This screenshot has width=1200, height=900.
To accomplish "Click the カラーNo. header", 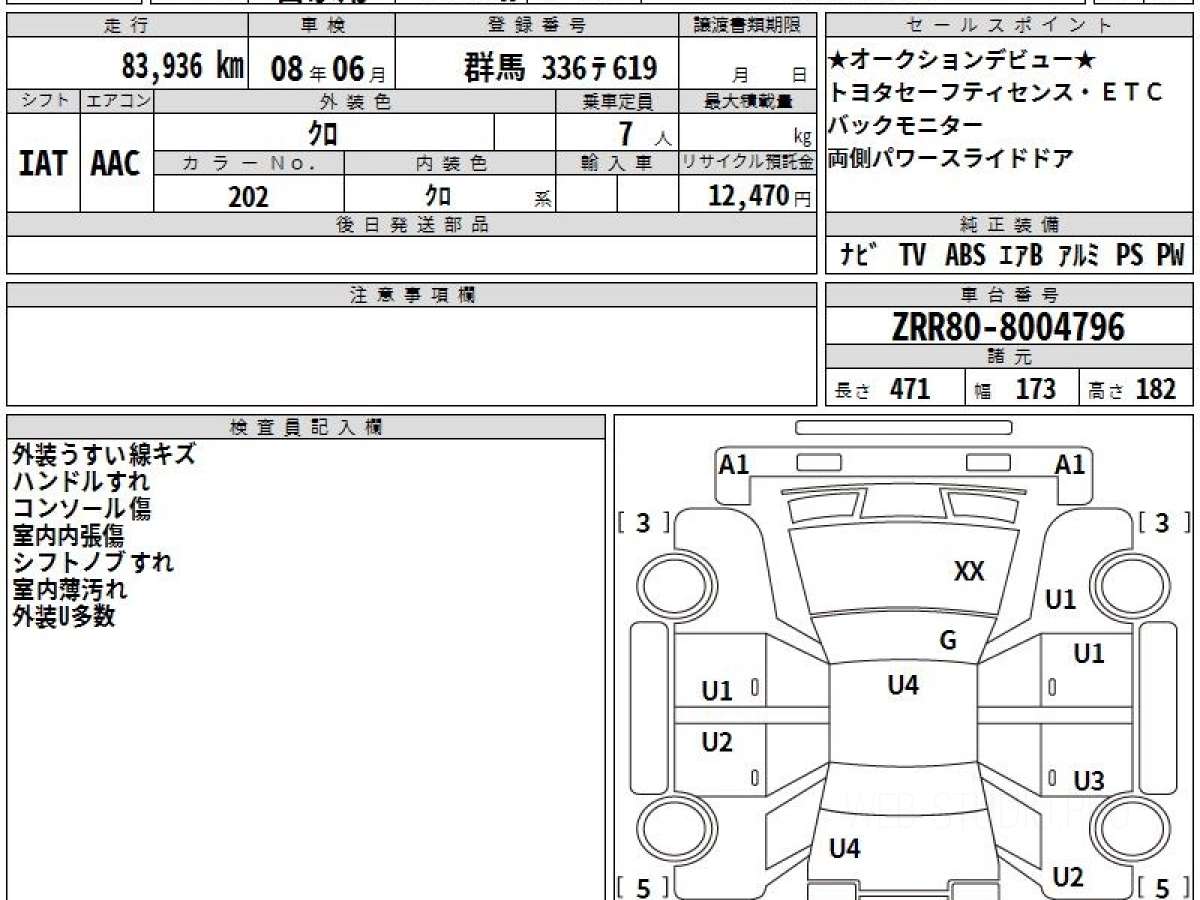I will (249, 163).
